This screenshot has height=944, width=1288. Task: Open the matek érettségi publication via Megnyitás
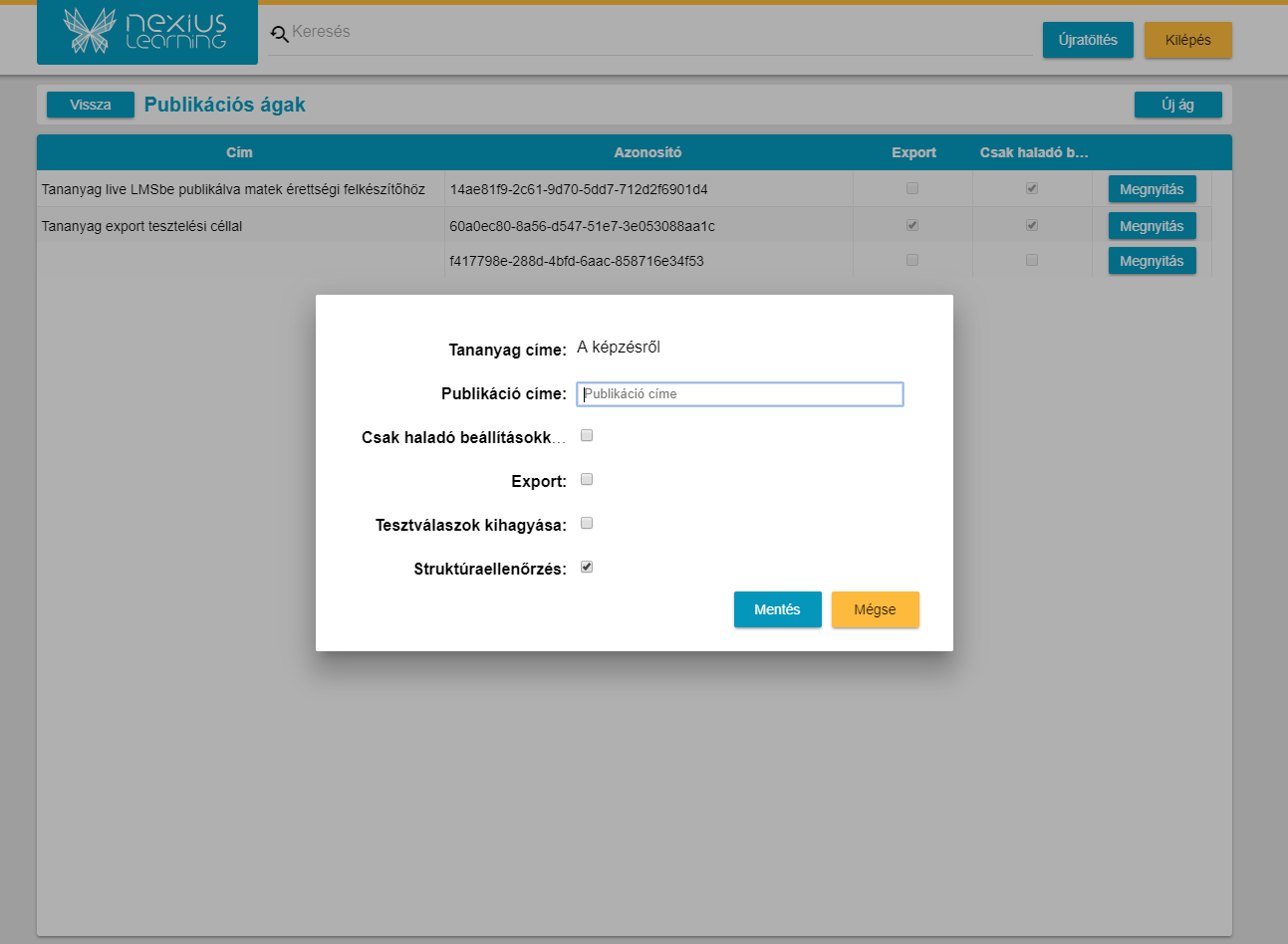1152,189
